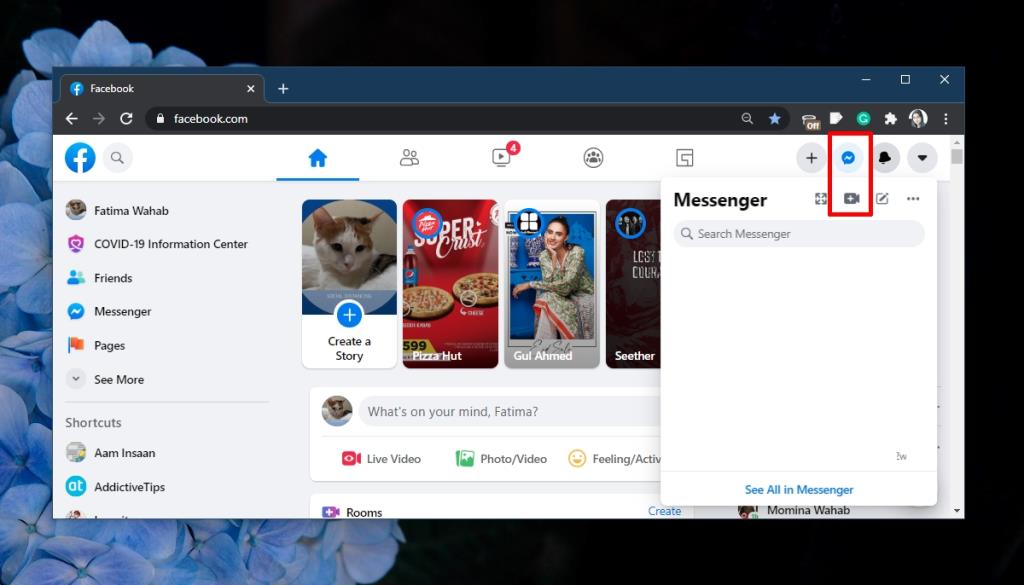
Task: Start a Live Video from the composer
Action: click(x=381, y=458)
